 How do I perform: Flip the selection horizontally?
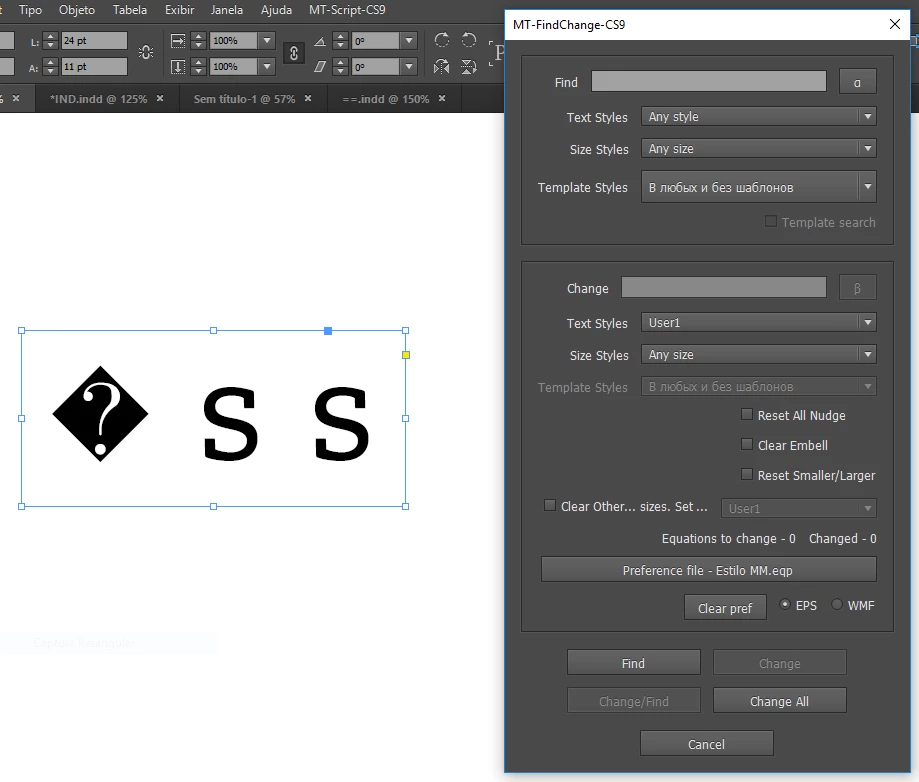coord(441,66)
